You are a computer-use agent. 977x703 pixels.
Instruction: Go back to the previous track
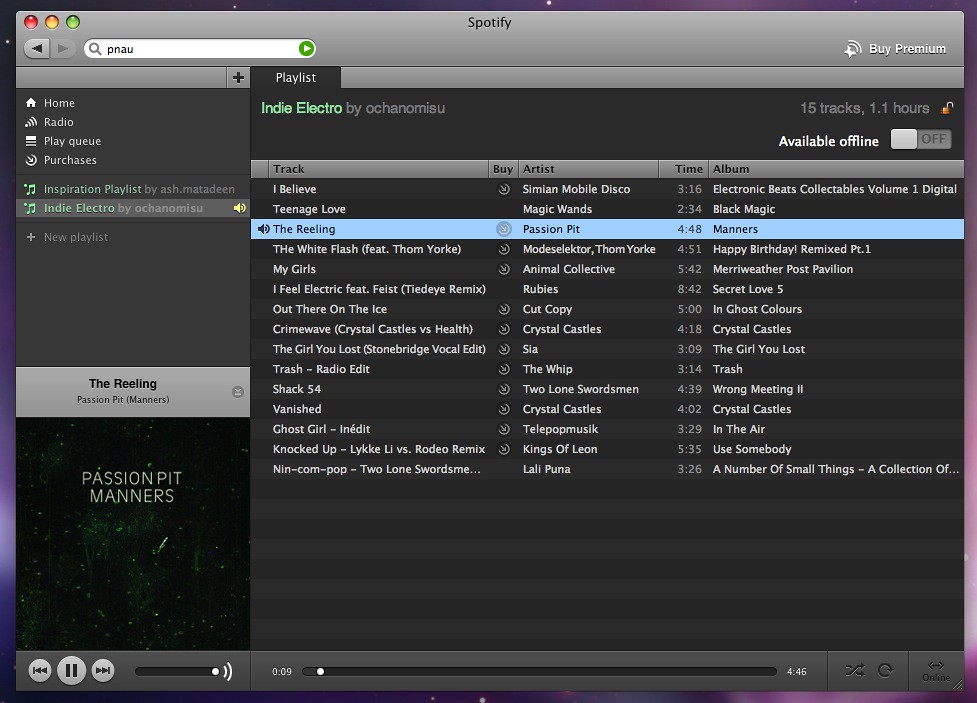[x=39, y=671]
